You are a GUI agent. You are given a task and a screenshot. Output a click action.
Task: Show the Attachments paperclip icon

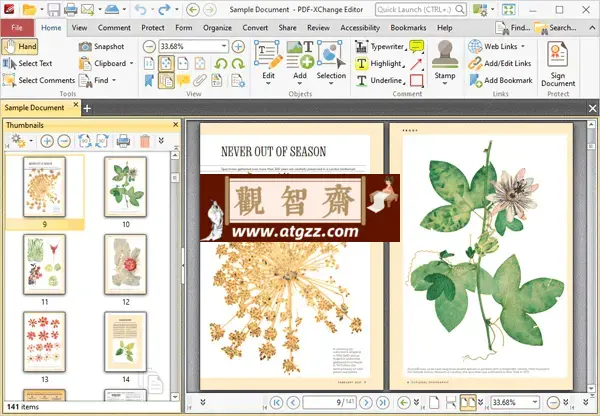click(x=200, y=80)
